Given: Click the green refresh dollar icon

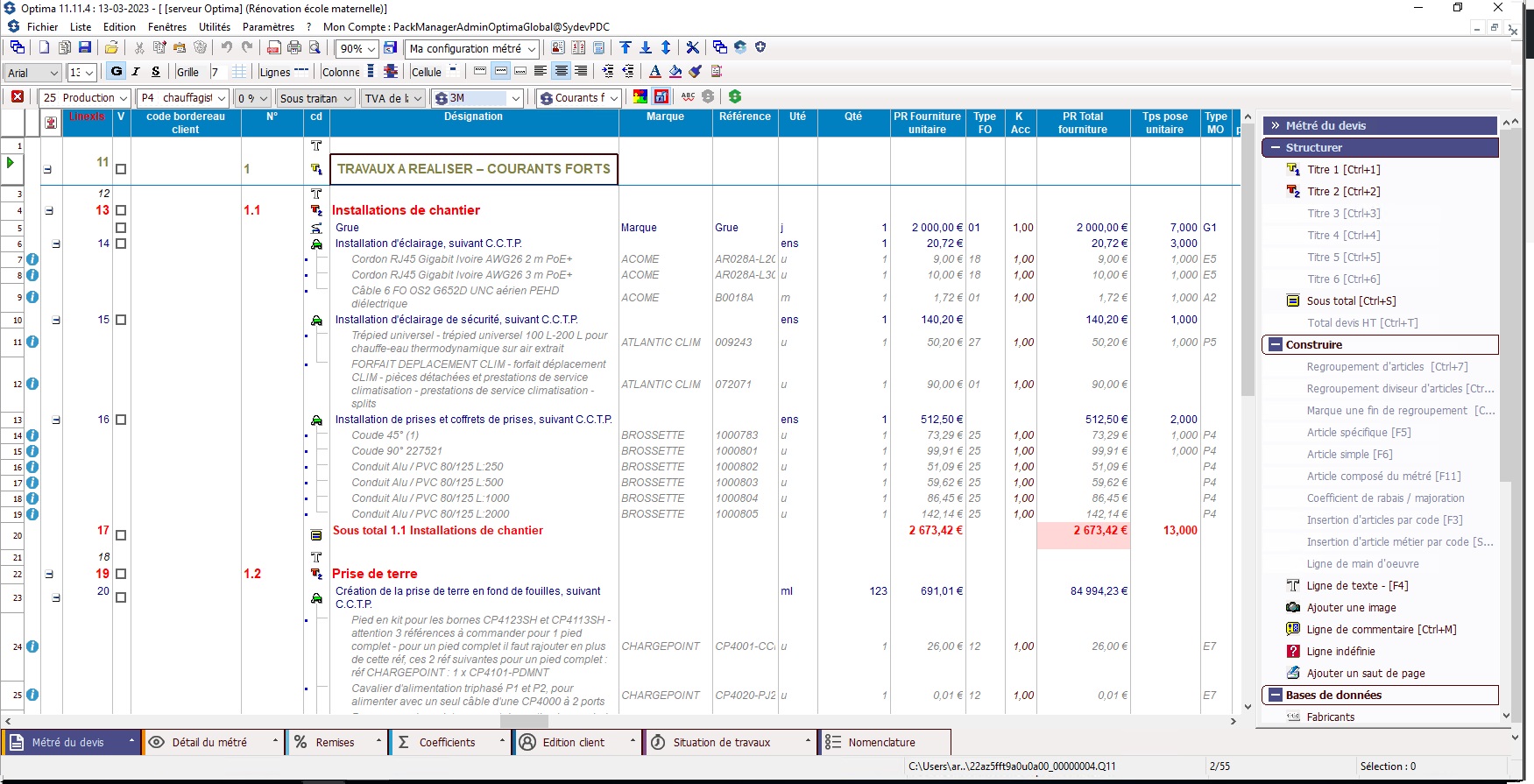Looking at the screenshot, I should (735, 96).
